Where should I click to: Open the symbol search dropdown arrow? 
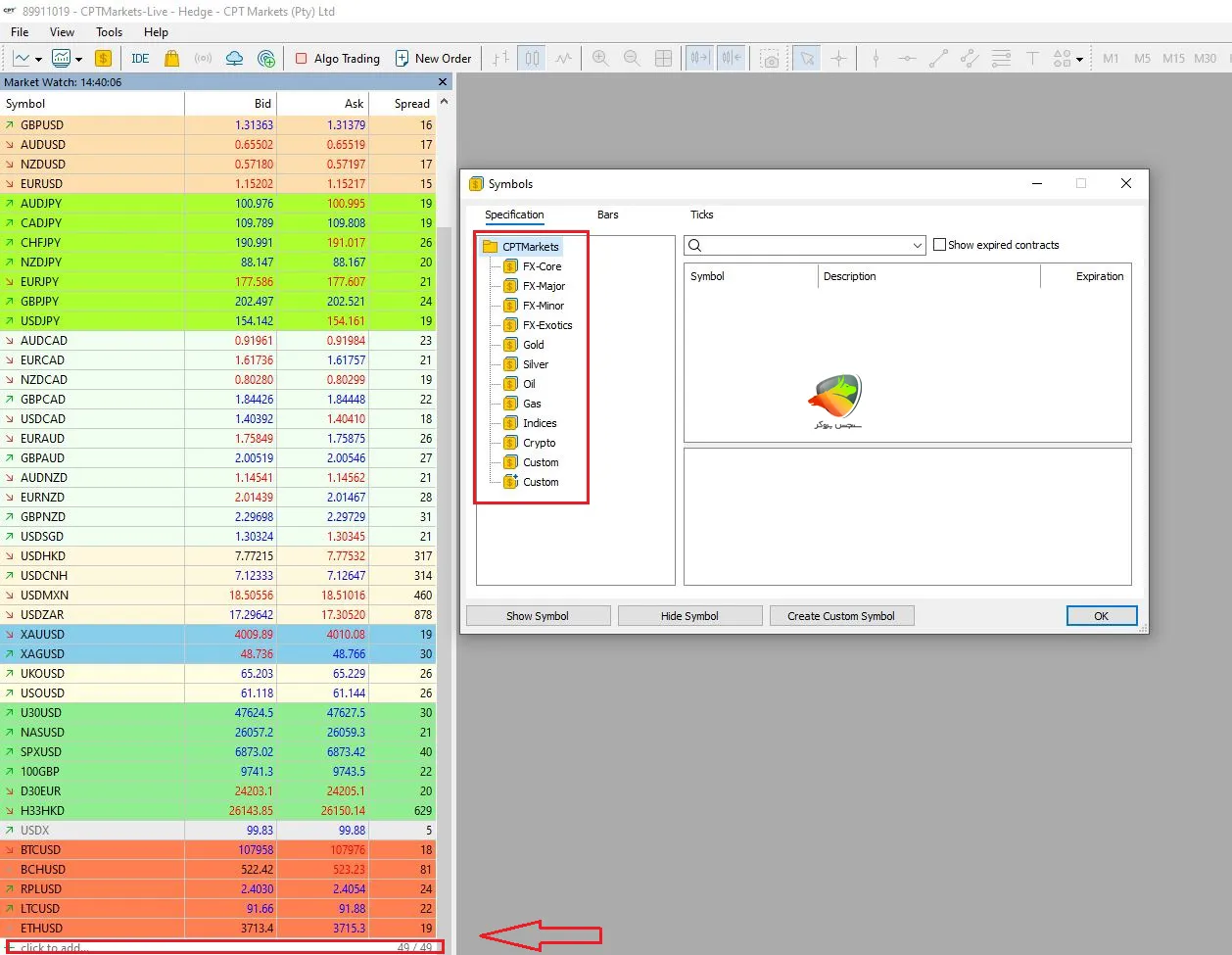coord(918,246)
